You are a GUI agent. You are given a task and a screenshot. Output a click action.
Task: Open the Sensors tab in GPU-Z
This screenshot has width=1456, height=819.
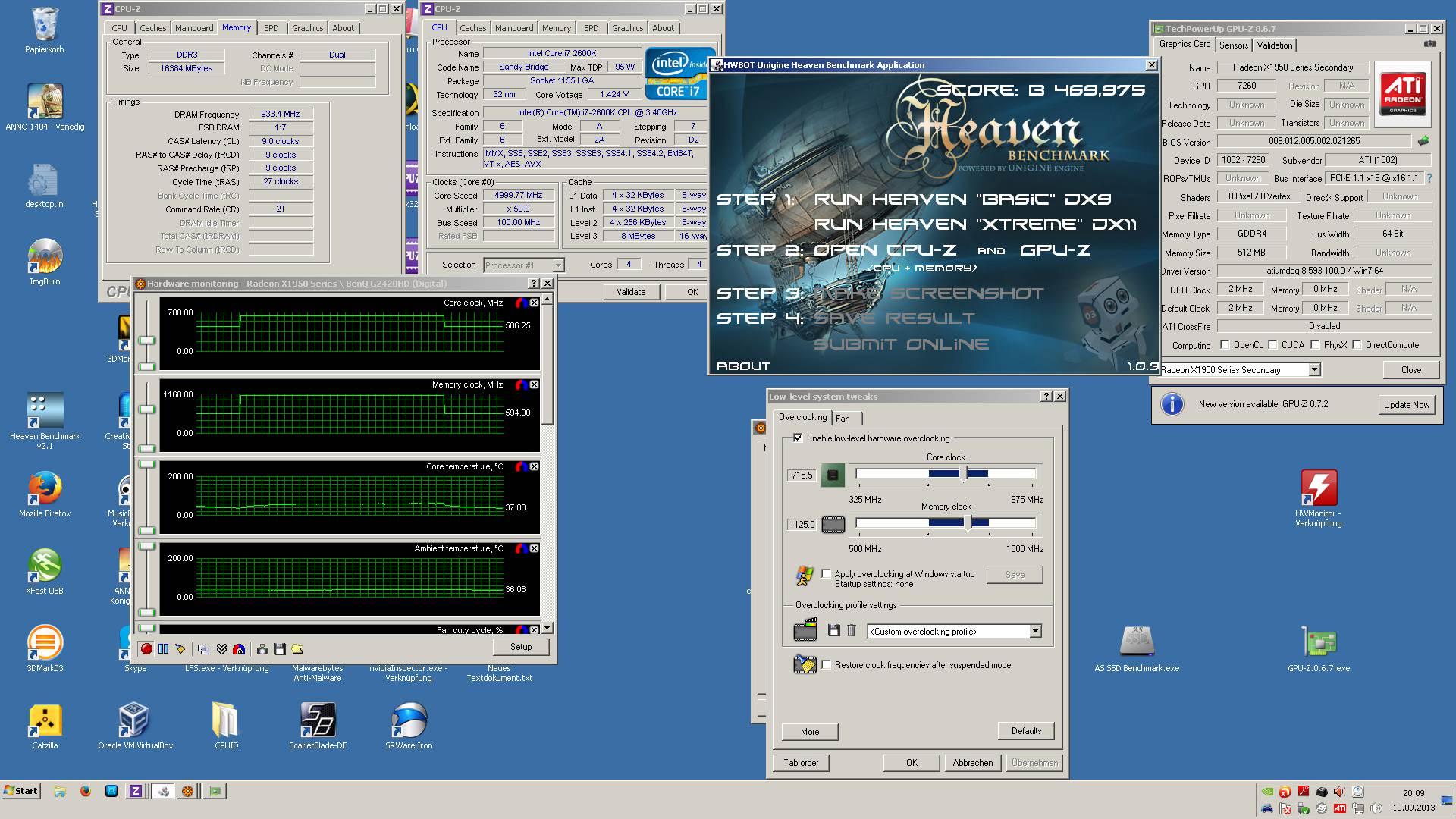pyautogui.click(x=1234, y=45)
